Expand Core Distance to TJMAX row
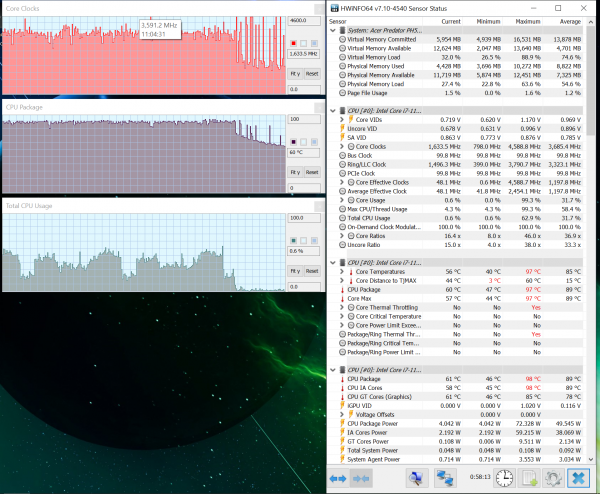Viewport: 600px width, 494px height. pyautogui.click(x=342, y=280)
